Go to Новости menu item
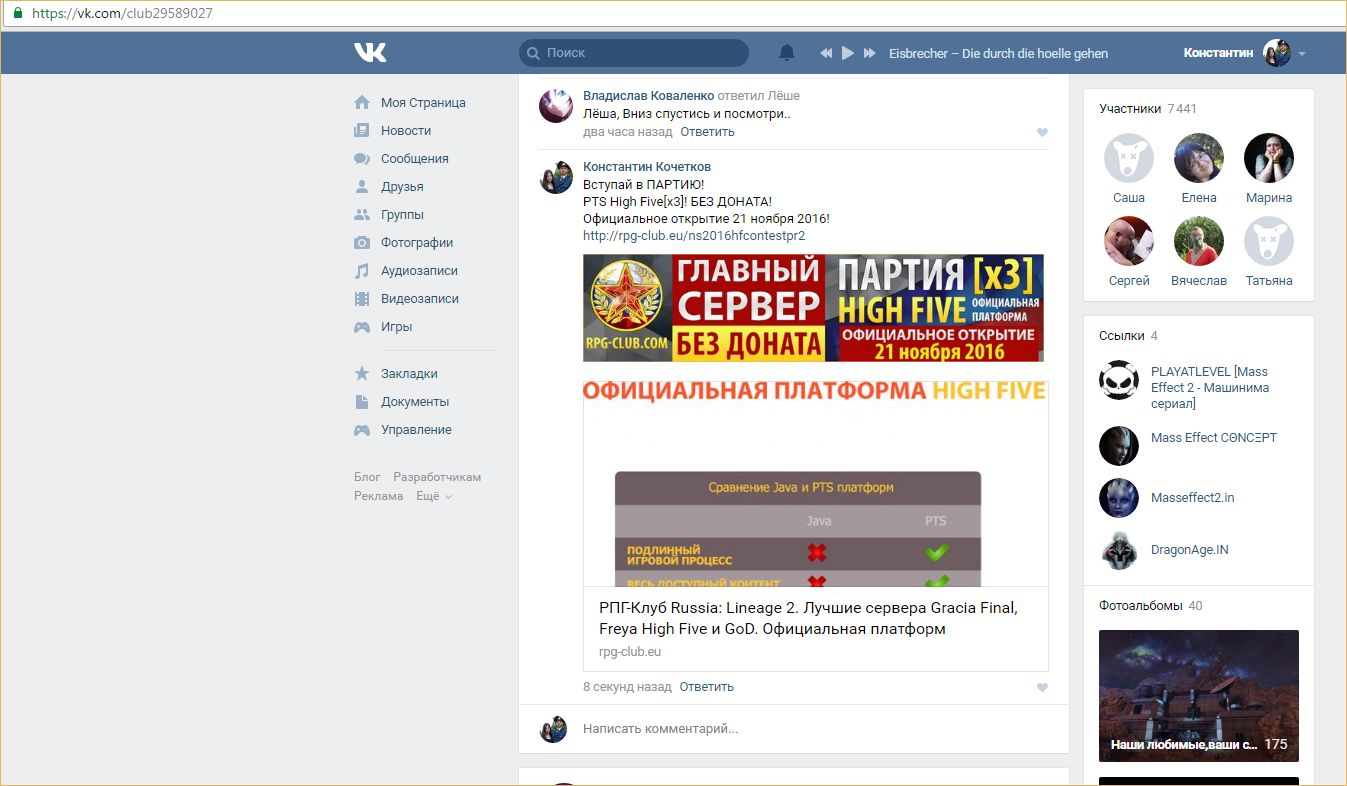Screen dimensions: 1347x786 (406, 130)
